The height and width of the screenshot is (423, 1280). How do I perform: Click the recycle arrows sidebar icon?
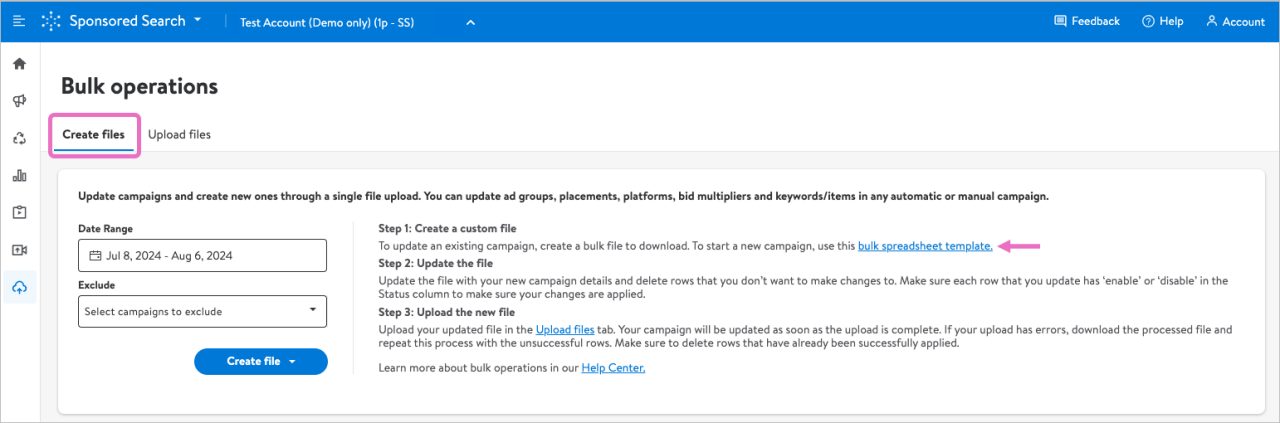(19, 138)
